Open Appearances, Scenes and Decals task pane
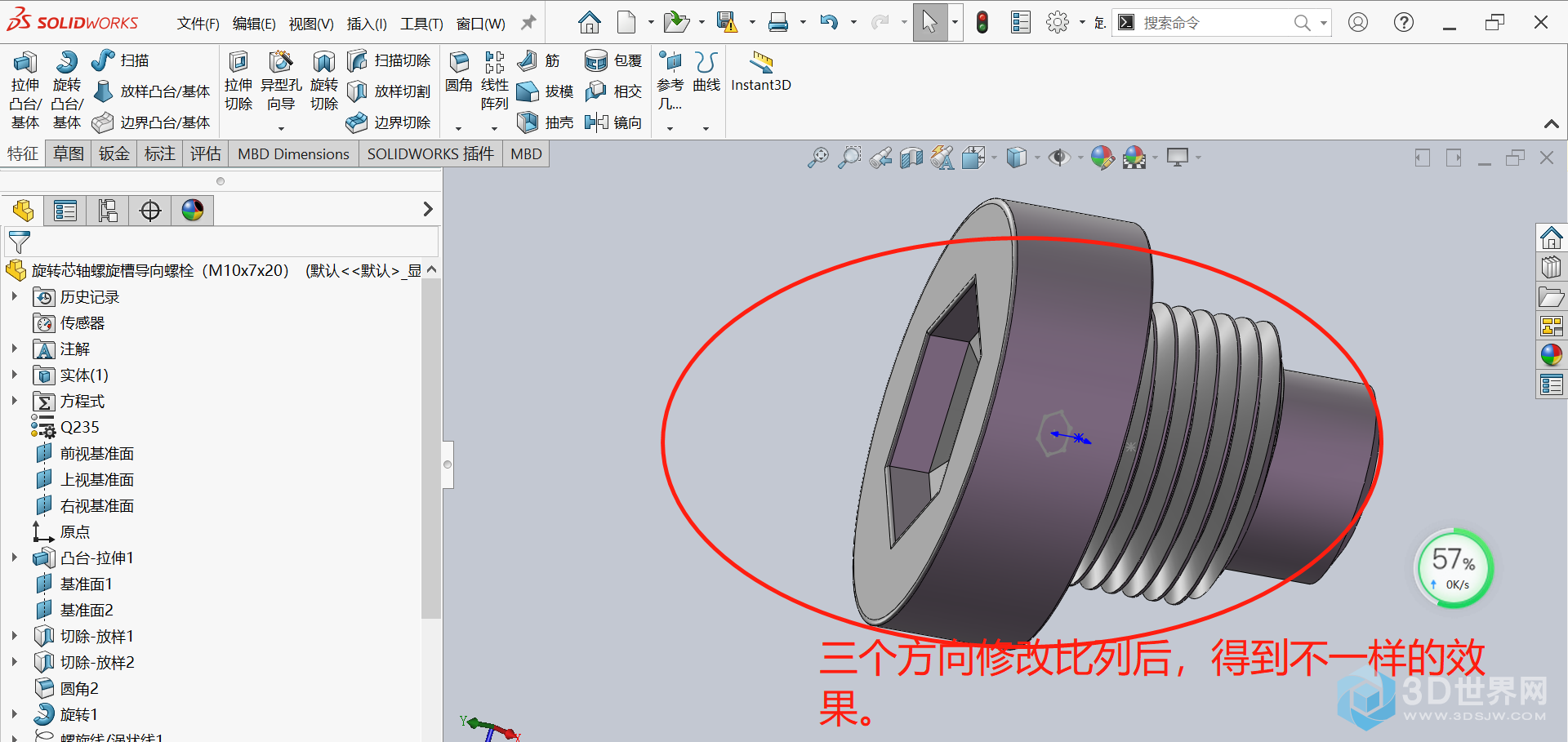The width and height of the screenshot is (1568, 742). coord(1551,355)
